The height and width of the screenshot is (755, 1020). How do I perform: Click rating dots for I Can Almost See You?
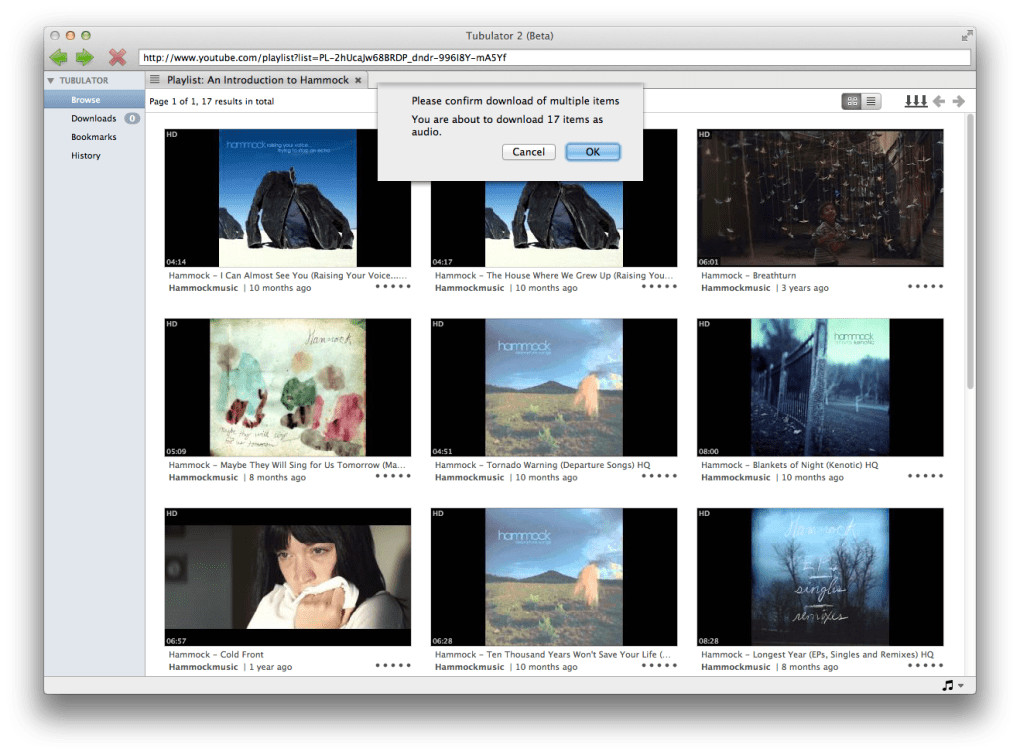(x=393, y=287)
